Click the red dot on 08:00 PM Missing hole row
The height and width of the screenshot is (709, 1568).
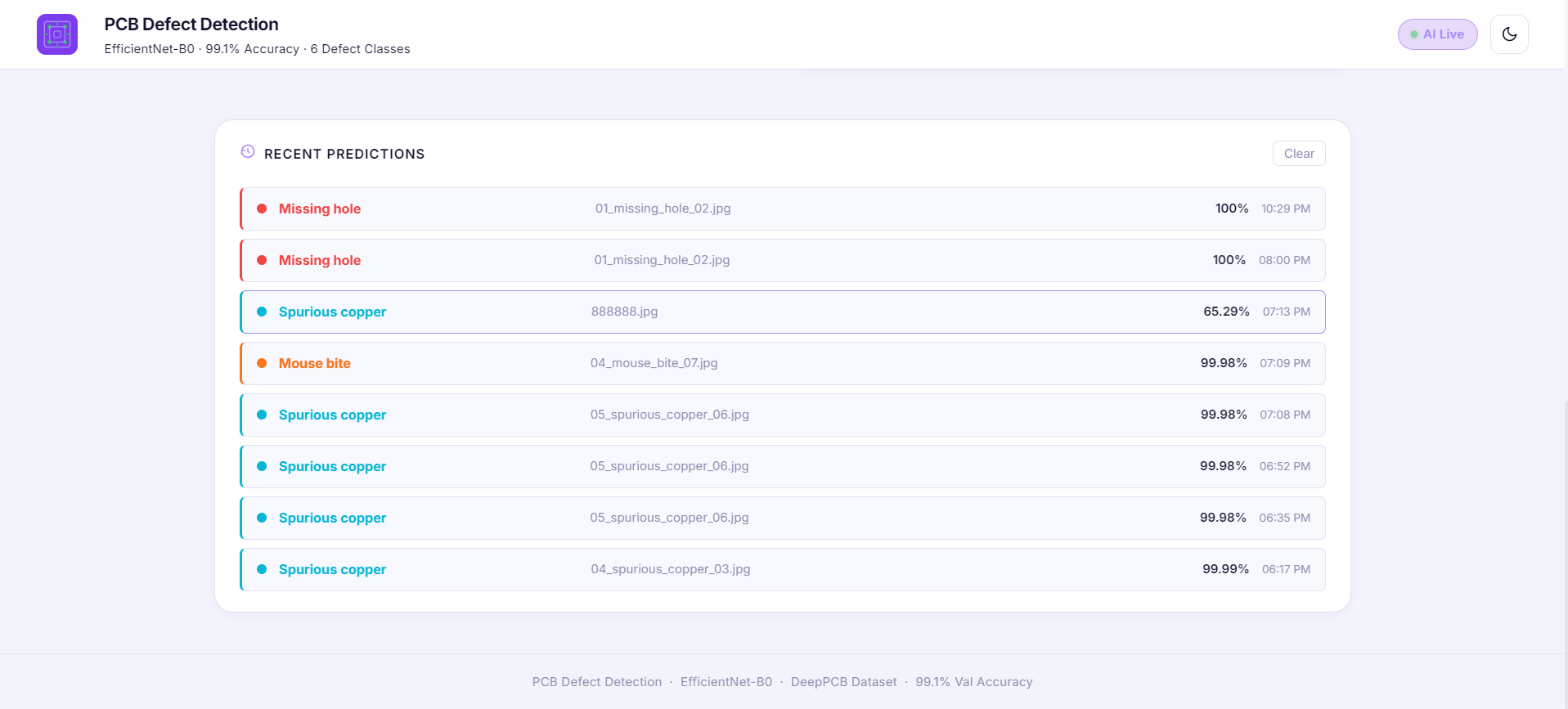262,260
